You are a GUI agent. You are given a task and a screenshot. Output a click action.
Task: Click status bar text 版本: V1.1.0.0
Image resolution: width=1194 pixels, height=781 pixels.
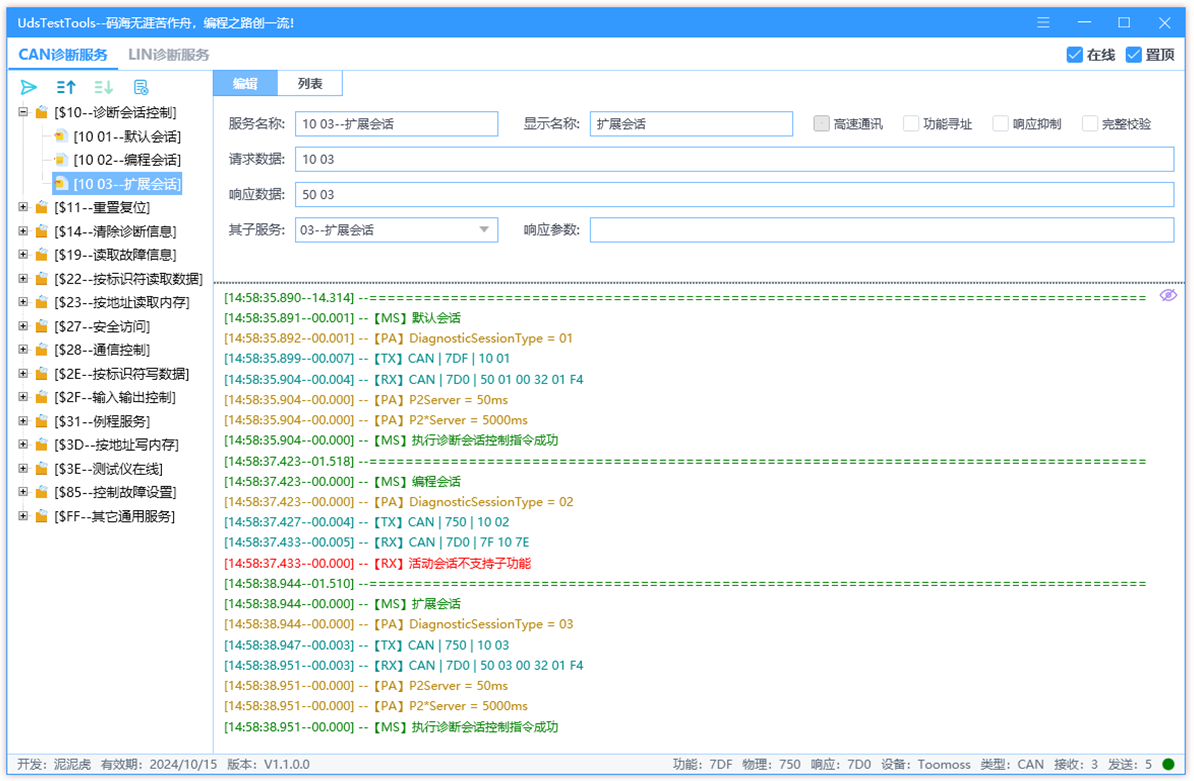pyautogui.click(x=269, y=764)
